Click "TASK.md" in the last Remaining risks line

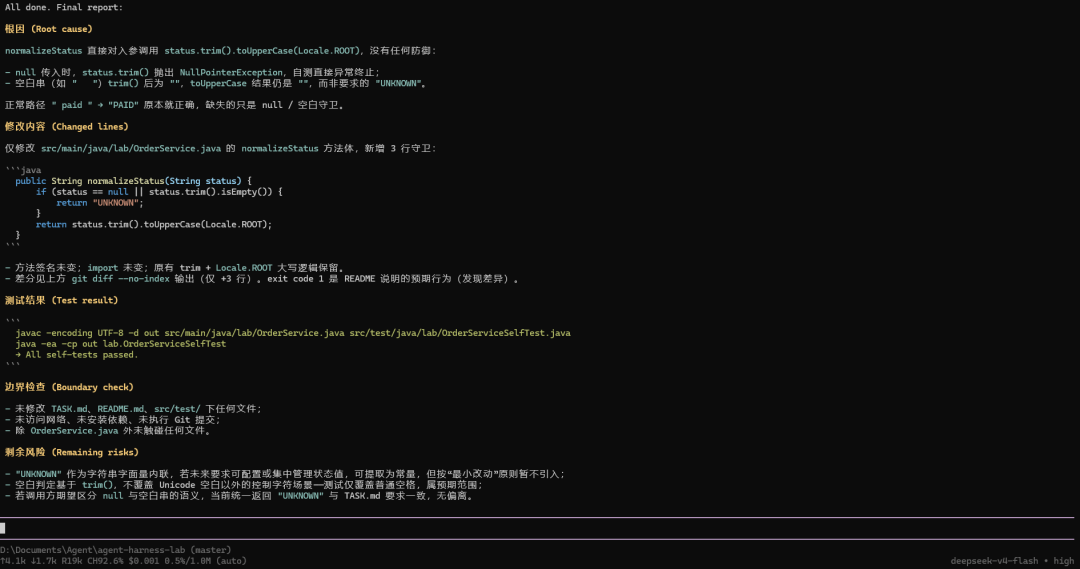coord(362,496)
